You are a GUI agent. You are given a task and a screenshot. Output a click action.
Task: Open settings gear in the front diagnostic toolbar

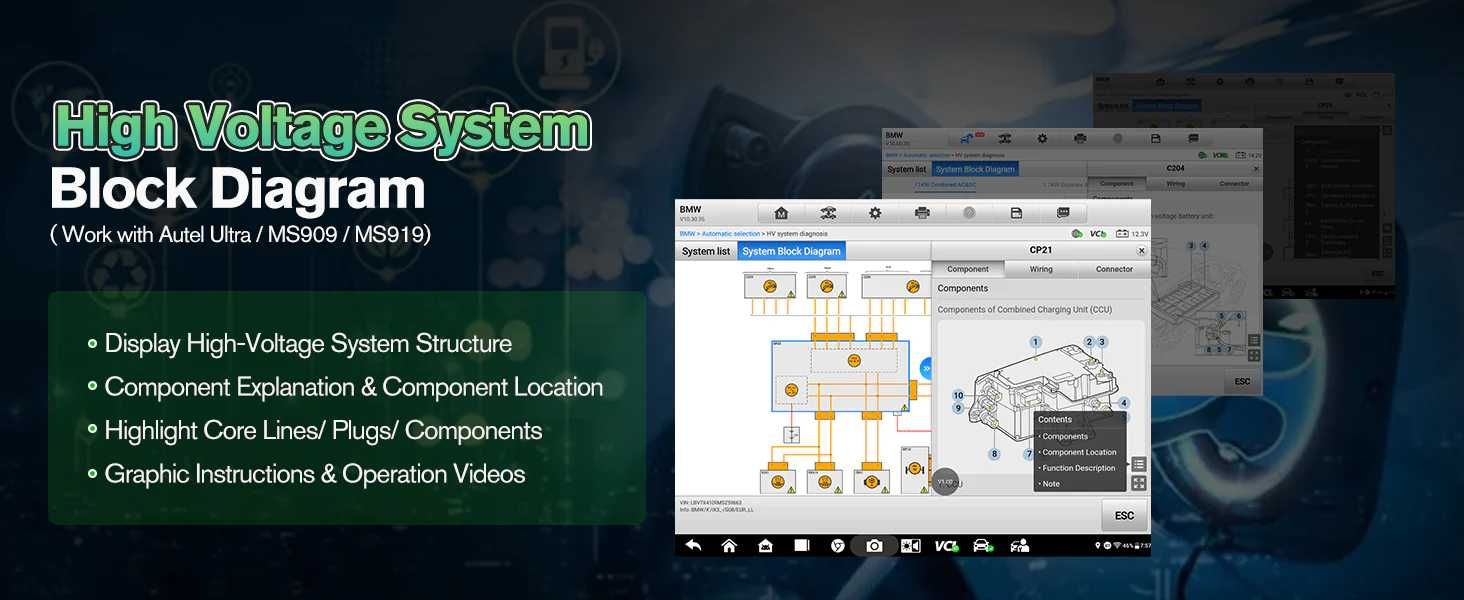tap(875, 213)
